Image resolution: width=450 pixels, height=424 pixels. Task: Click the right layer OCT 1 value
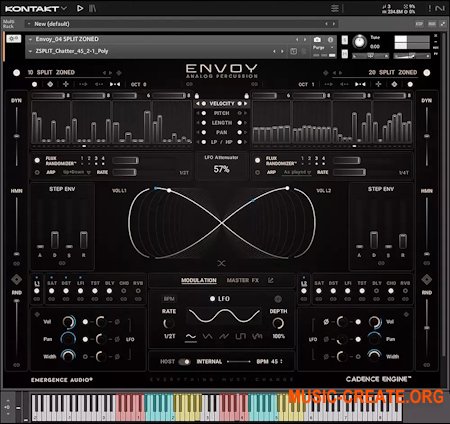point(306,84)
